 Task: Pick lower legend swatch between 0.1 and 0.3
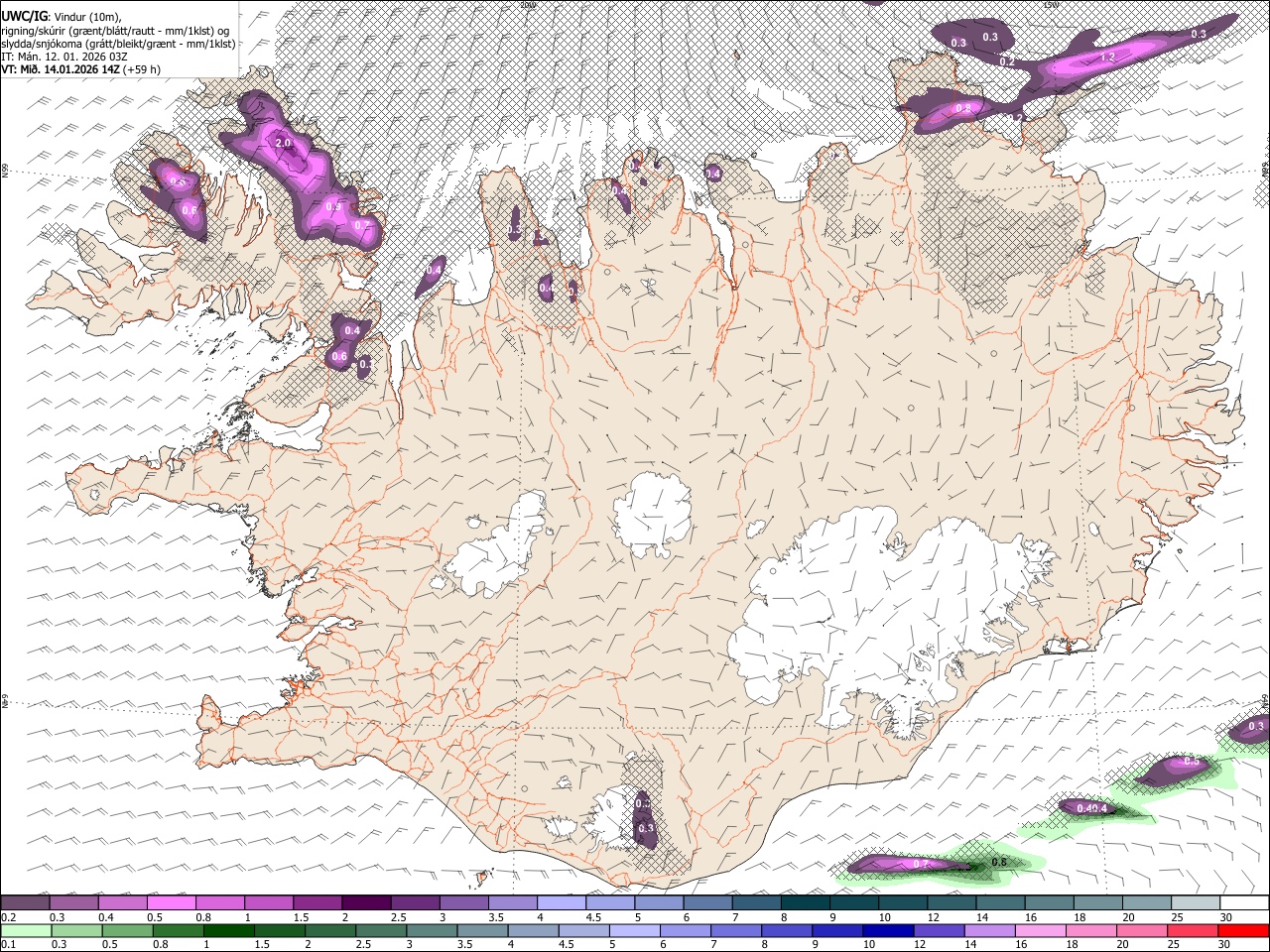point(28,930)
